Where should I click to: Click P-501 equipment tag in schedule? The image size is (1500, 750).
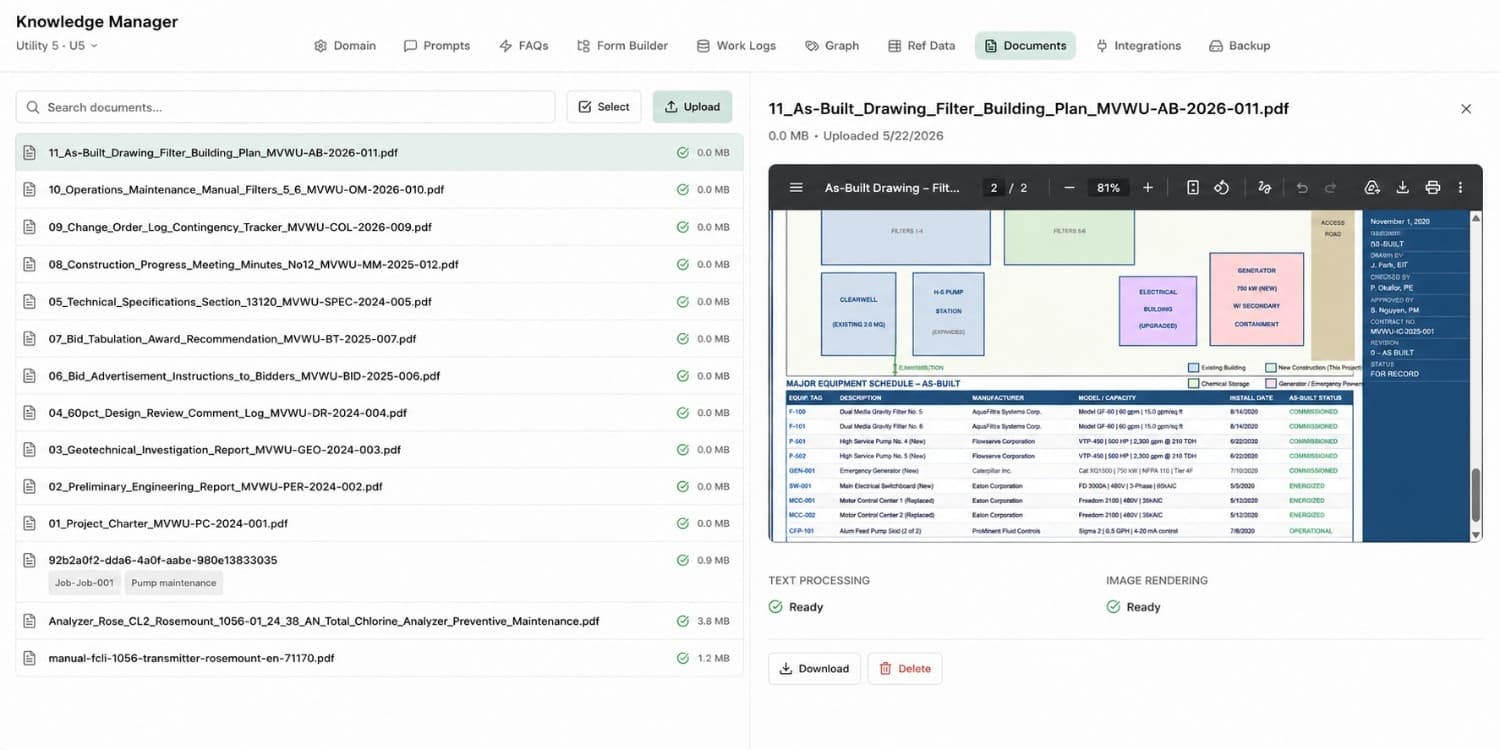pos(798,441)
